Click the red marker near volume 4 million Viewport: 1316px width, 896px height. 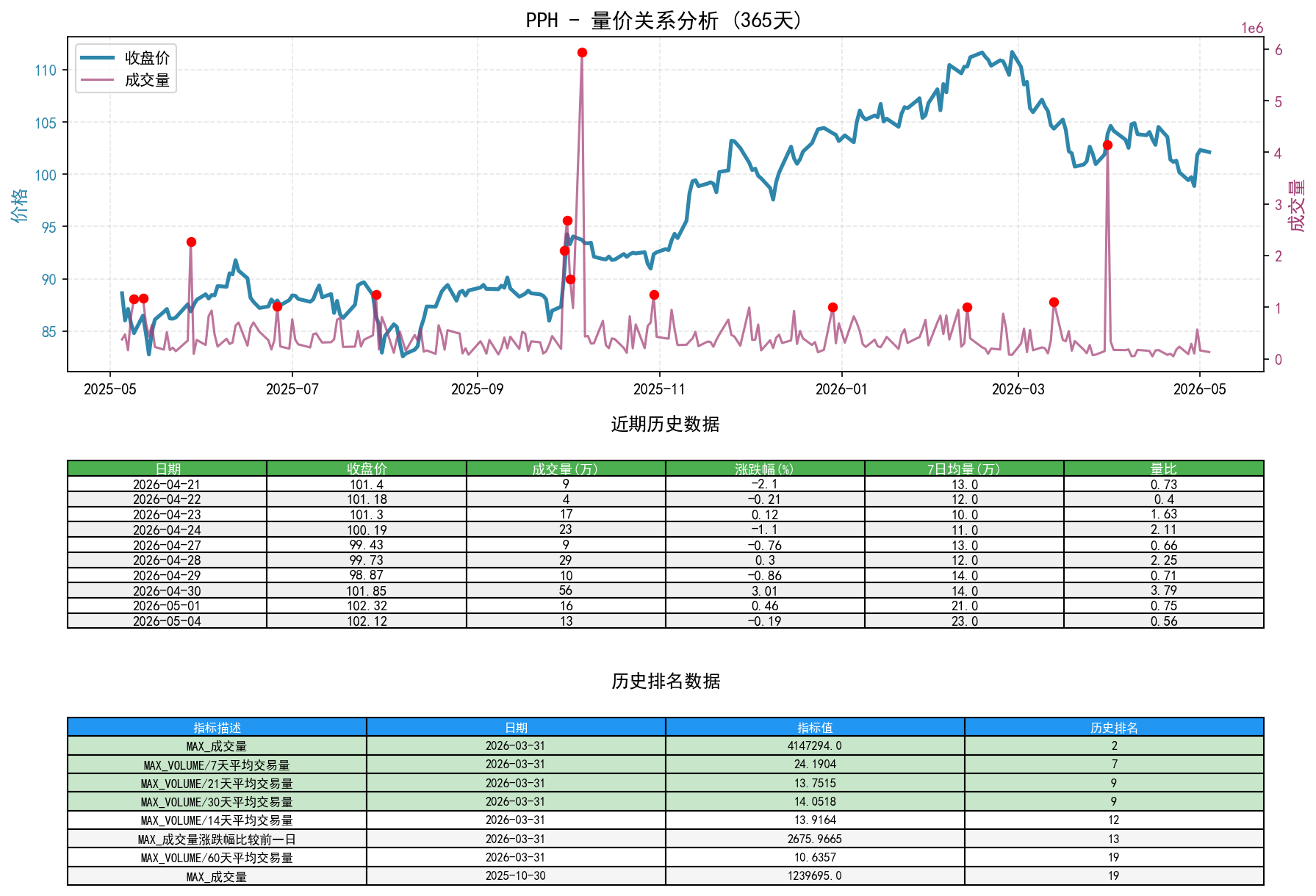click(x=1107, y=145)
